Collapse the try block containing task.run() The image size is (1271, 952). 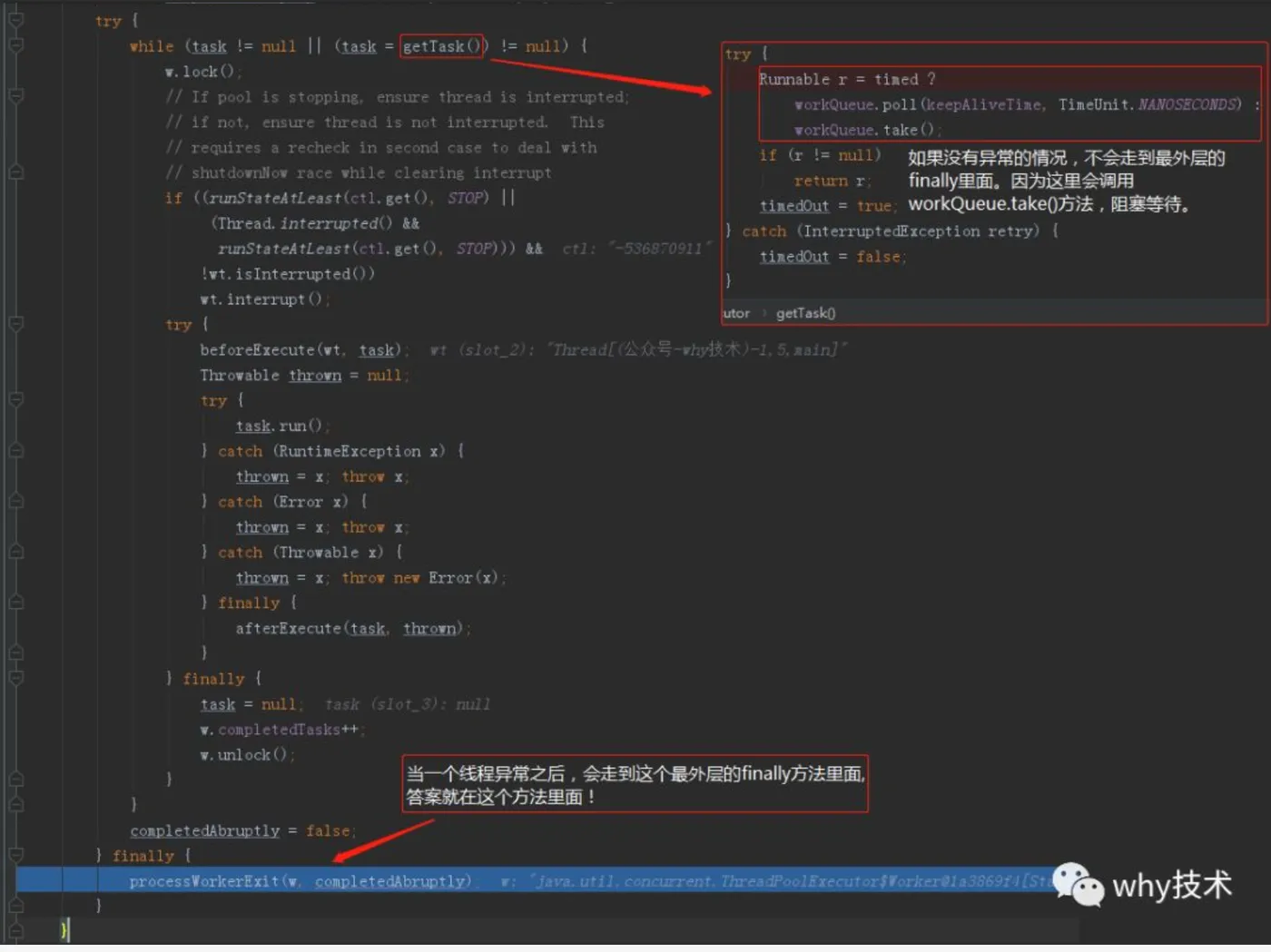(15, 400)
